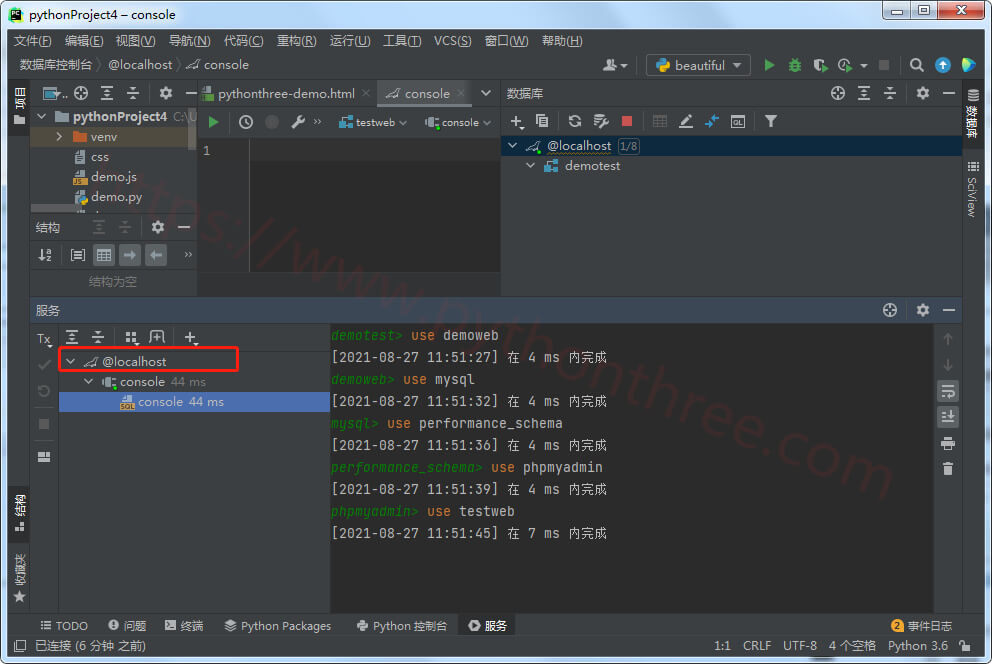
Task: Toggle scroll to end in output
Action: tap(947, 417)
